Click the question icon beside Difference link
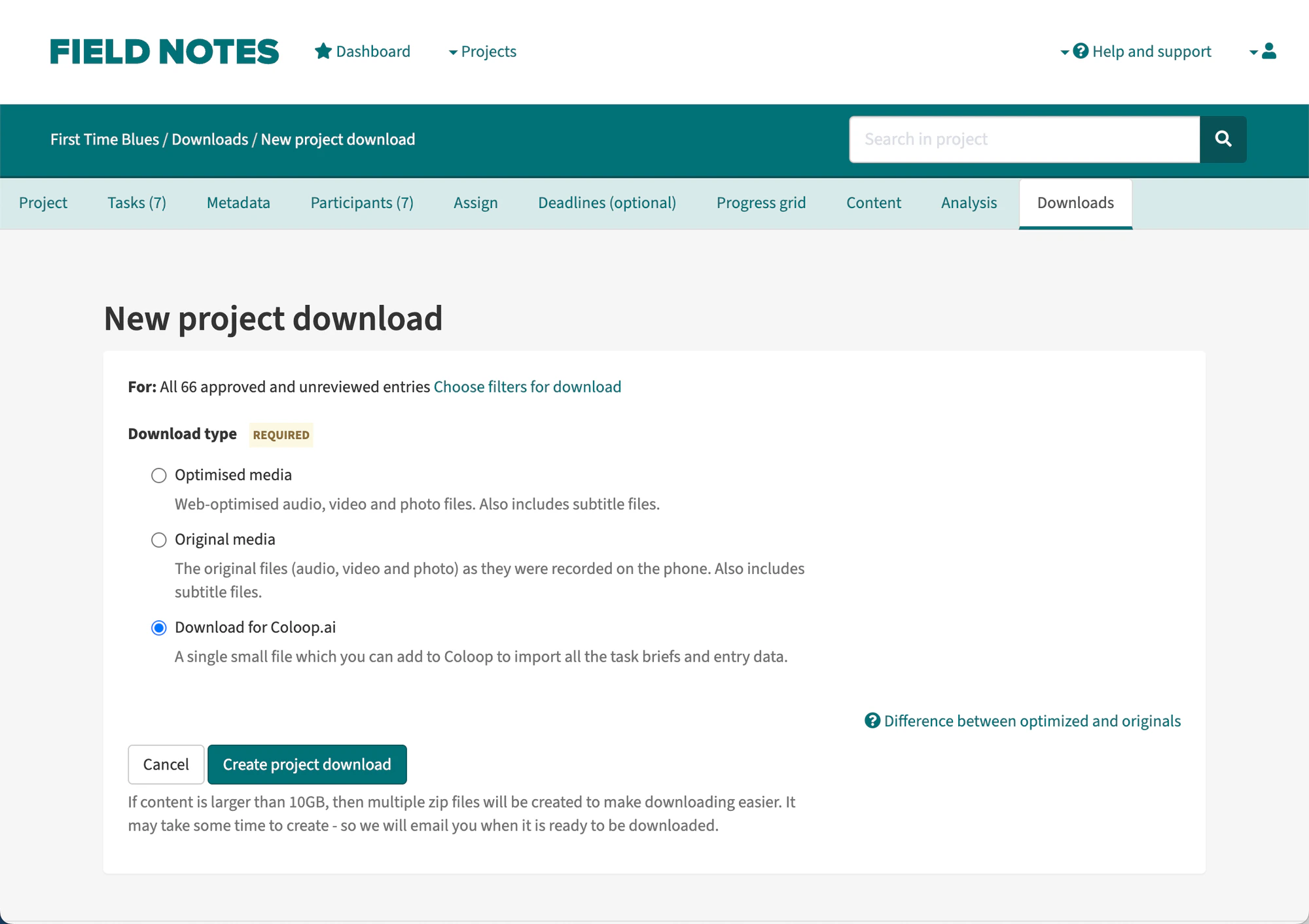The height and width of the screenshot is (924, 1309). [872, 720]
